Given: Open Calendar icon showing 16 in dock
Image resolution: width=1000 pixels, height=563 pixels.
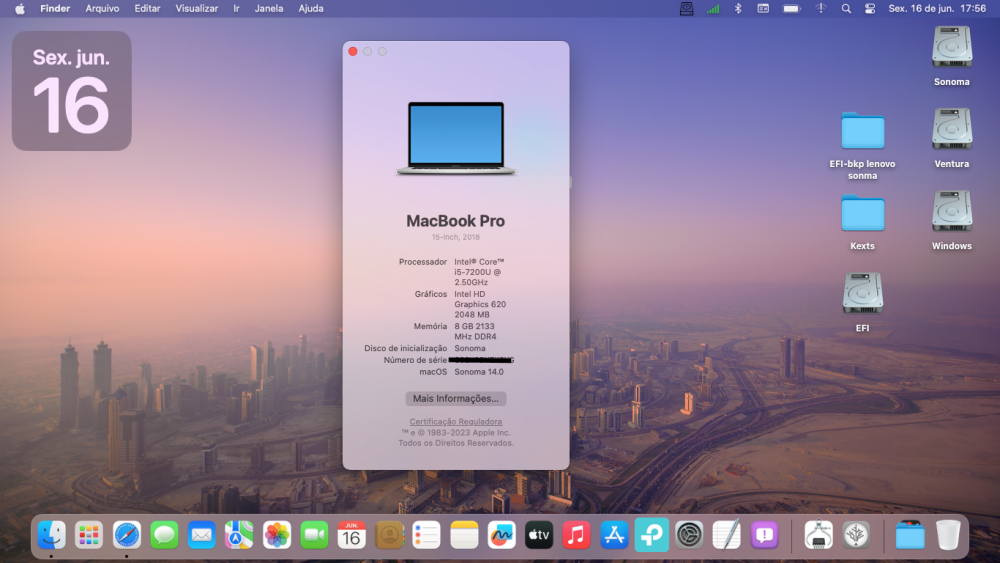Looking at the screenshot, I should coord(351,535).
